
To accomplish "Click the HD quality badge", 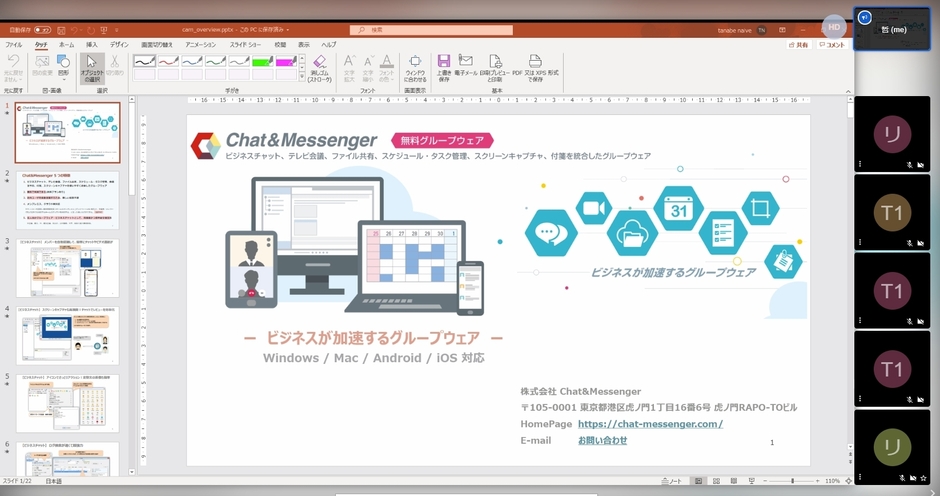I will pos(834,27).
